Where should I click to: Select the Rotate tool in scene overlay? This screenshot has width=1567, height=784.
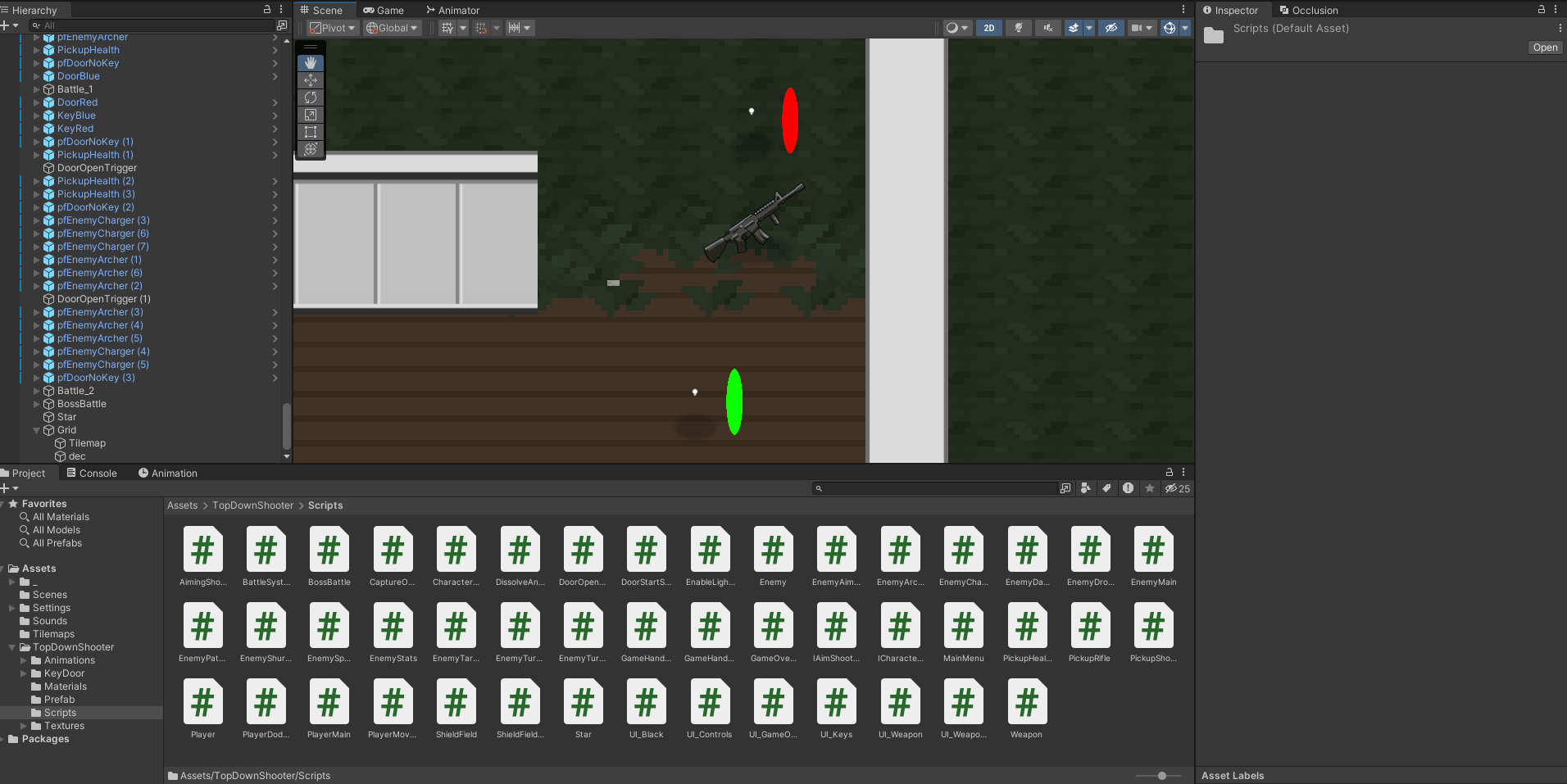(311, 97)
